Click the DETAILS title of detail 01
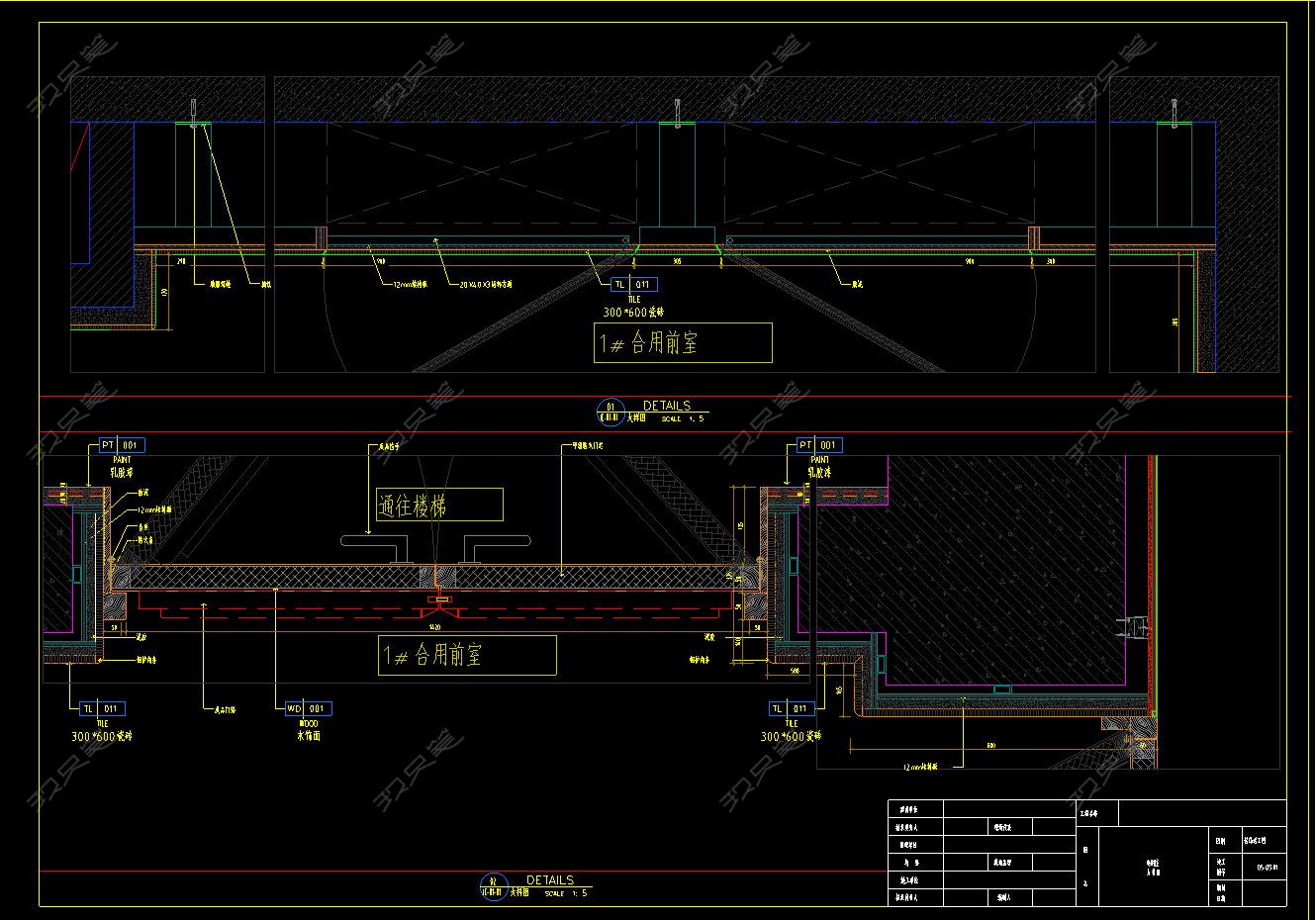 pos(667,406)
